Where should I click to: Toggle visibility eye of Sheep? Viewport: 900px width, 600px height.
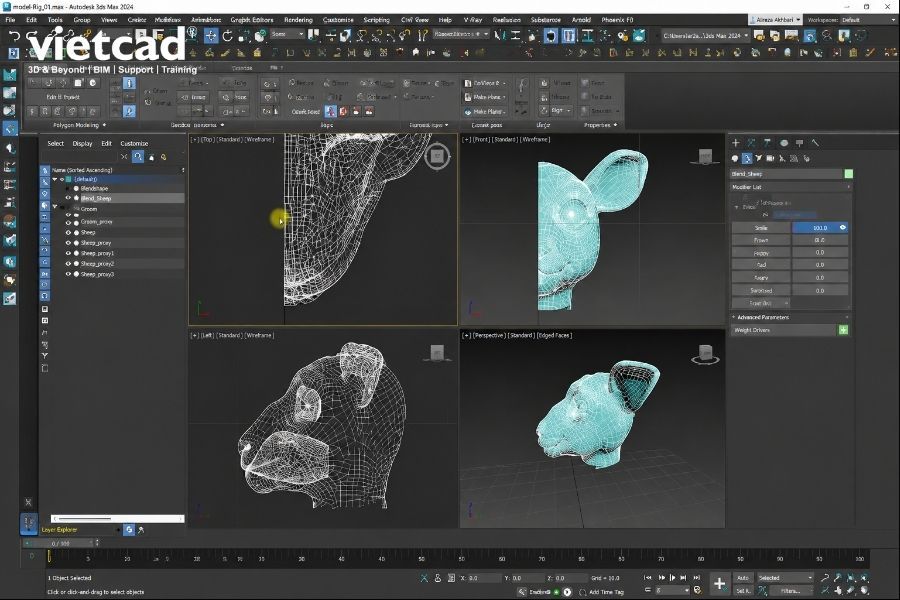(68, 233)
